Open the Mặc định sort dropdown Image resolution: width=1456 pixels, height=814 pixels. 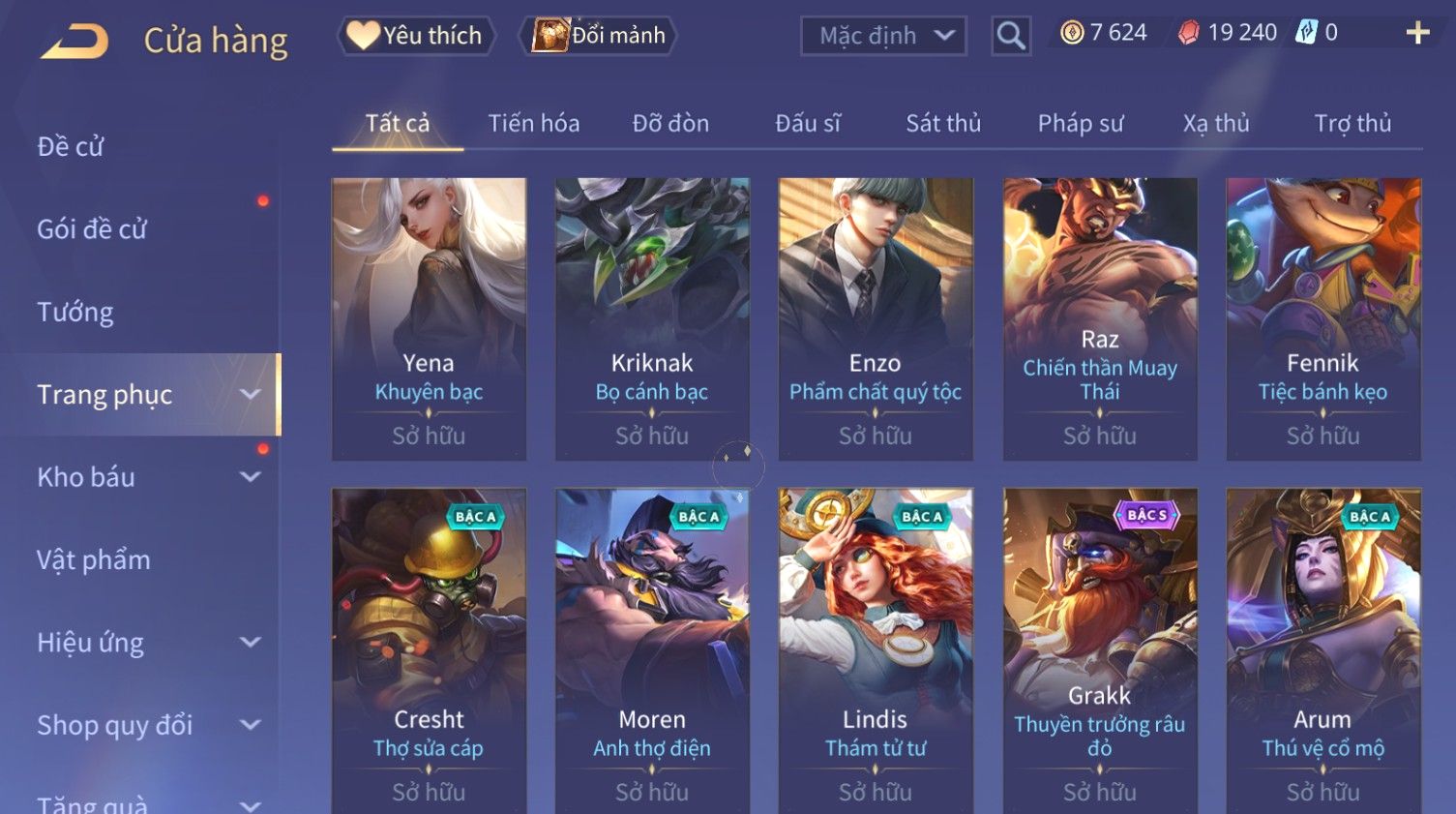883,36
